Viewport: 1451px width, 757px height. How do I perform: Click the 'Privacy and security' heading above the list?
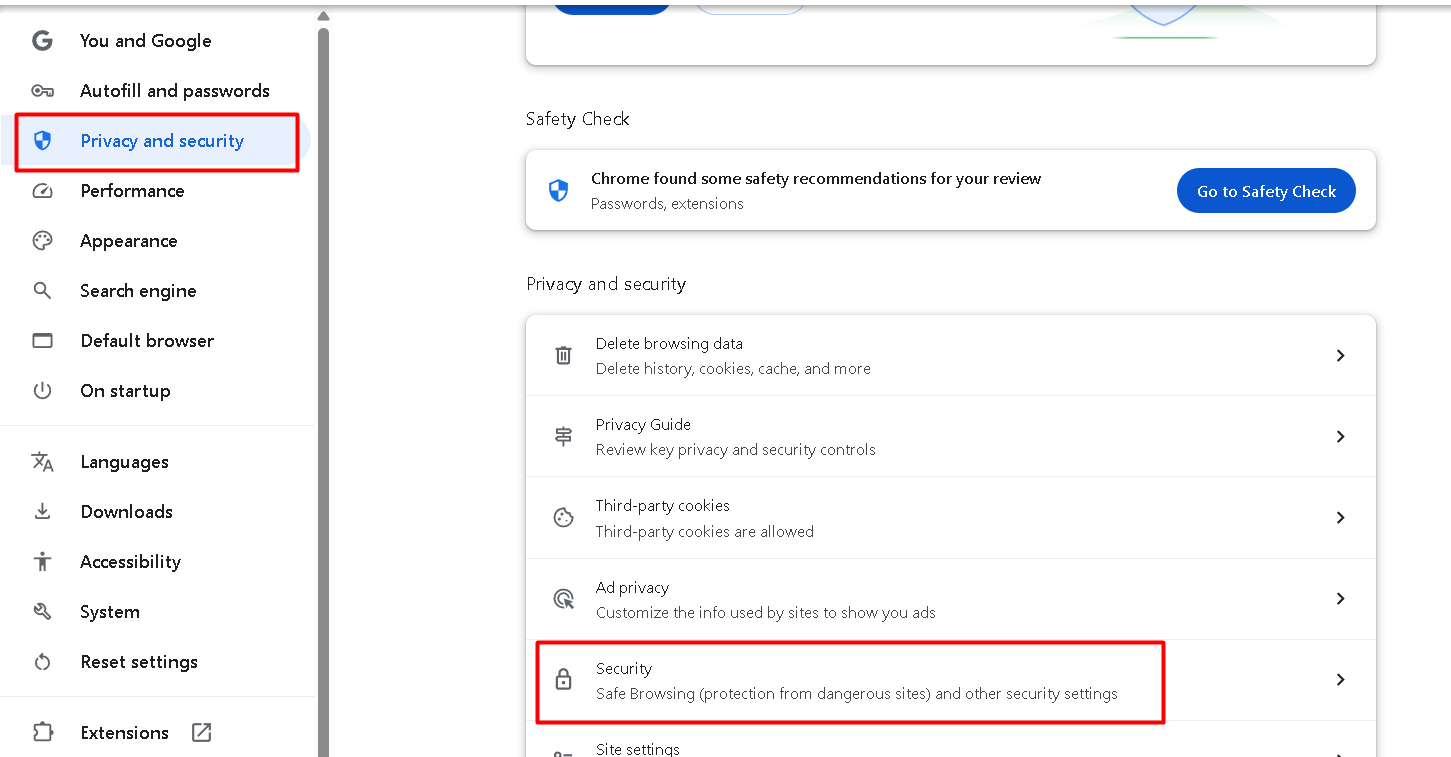coord(606,284)
